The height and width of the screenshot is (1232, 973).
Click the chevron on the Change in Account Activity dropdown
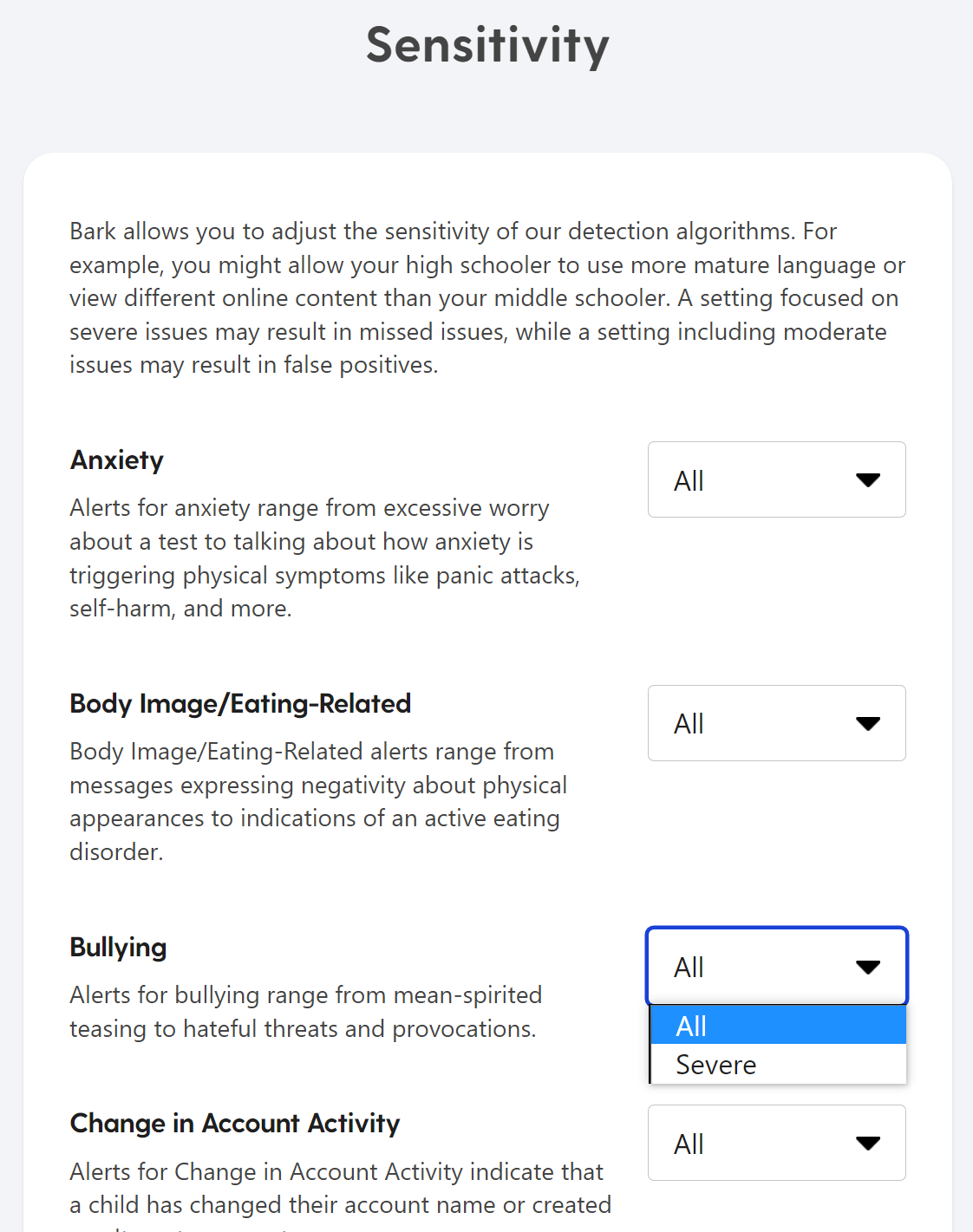869,1143
